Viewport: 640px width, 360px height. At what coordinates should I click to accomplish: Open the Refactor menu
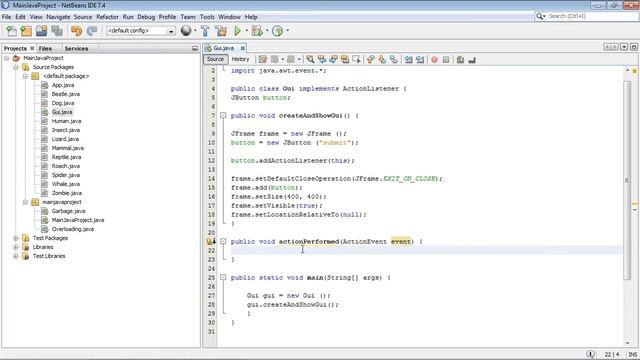107,17
